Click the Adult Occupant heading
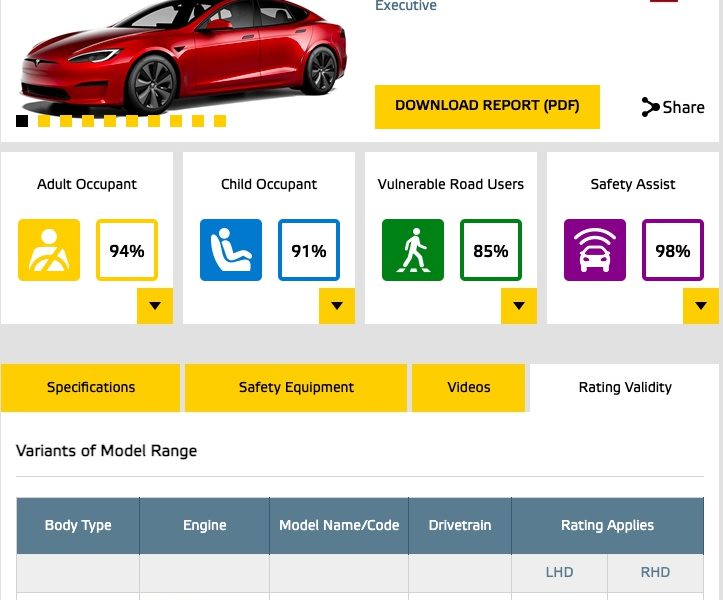This screenshot has height=600, width=723. click(x=87, y=184)
